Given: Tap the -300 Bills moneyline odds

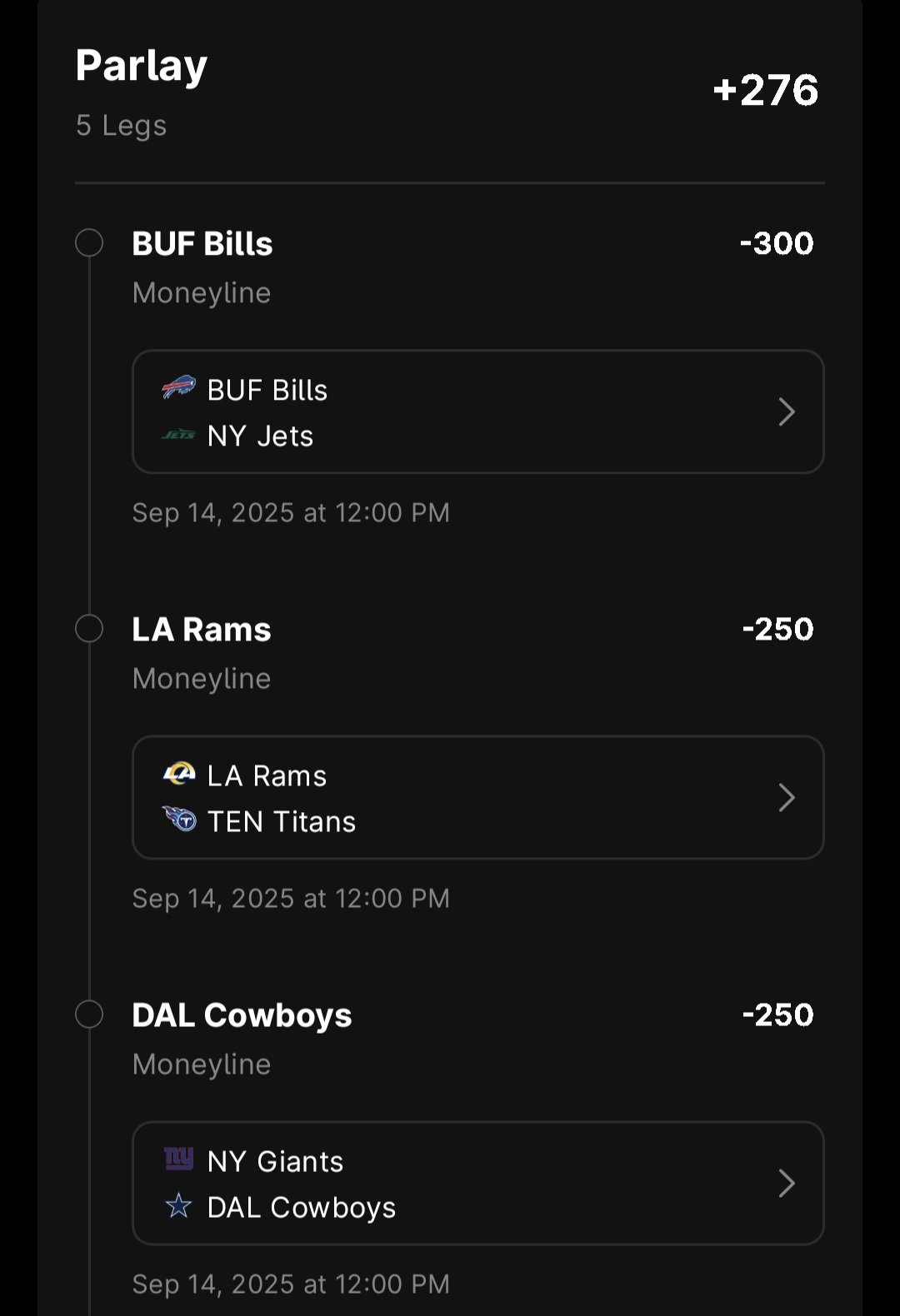Looking at the screenshot, I should [777, 243].
